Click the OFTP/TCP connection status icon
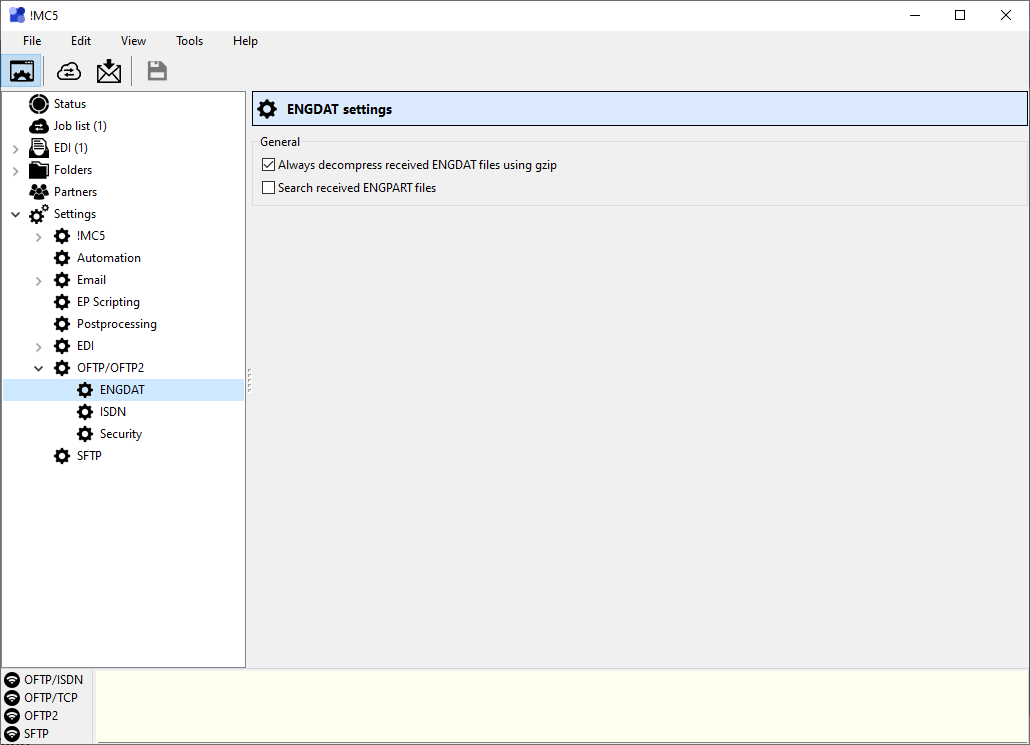Screen dimensions: 1030x745 (x=12, y=698)
